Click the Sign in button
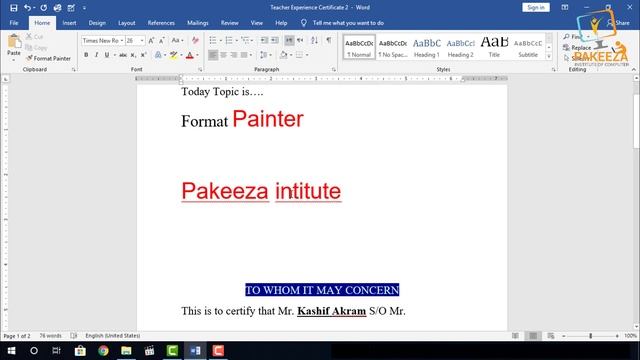640x360 pixels. click(536, 7)
